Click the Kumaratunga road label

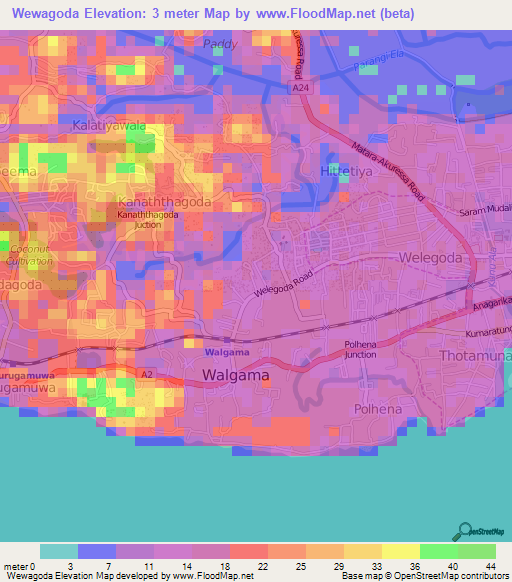click(489, 331)
